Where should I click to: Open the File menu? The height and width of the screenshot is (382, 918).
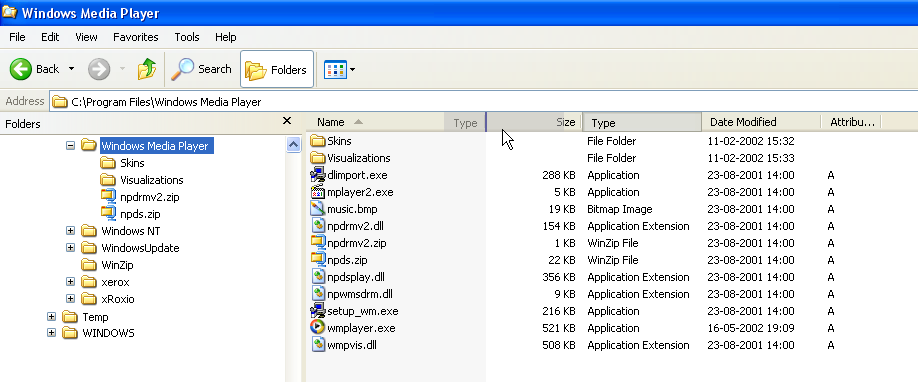pos(17,37)
